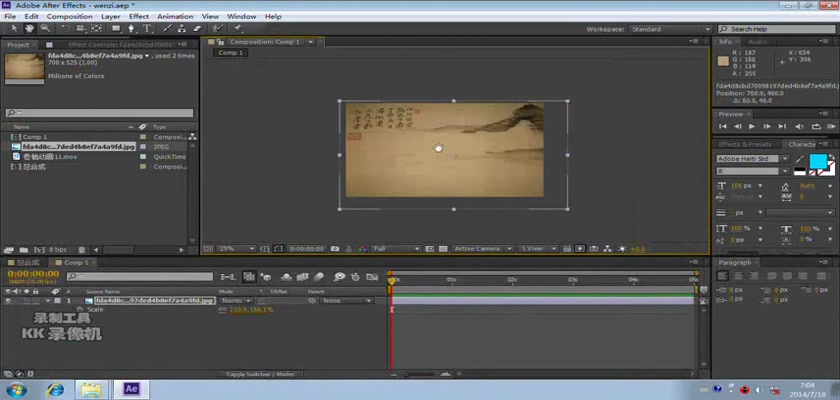Select the Roto Brush tool

point(217,28)
